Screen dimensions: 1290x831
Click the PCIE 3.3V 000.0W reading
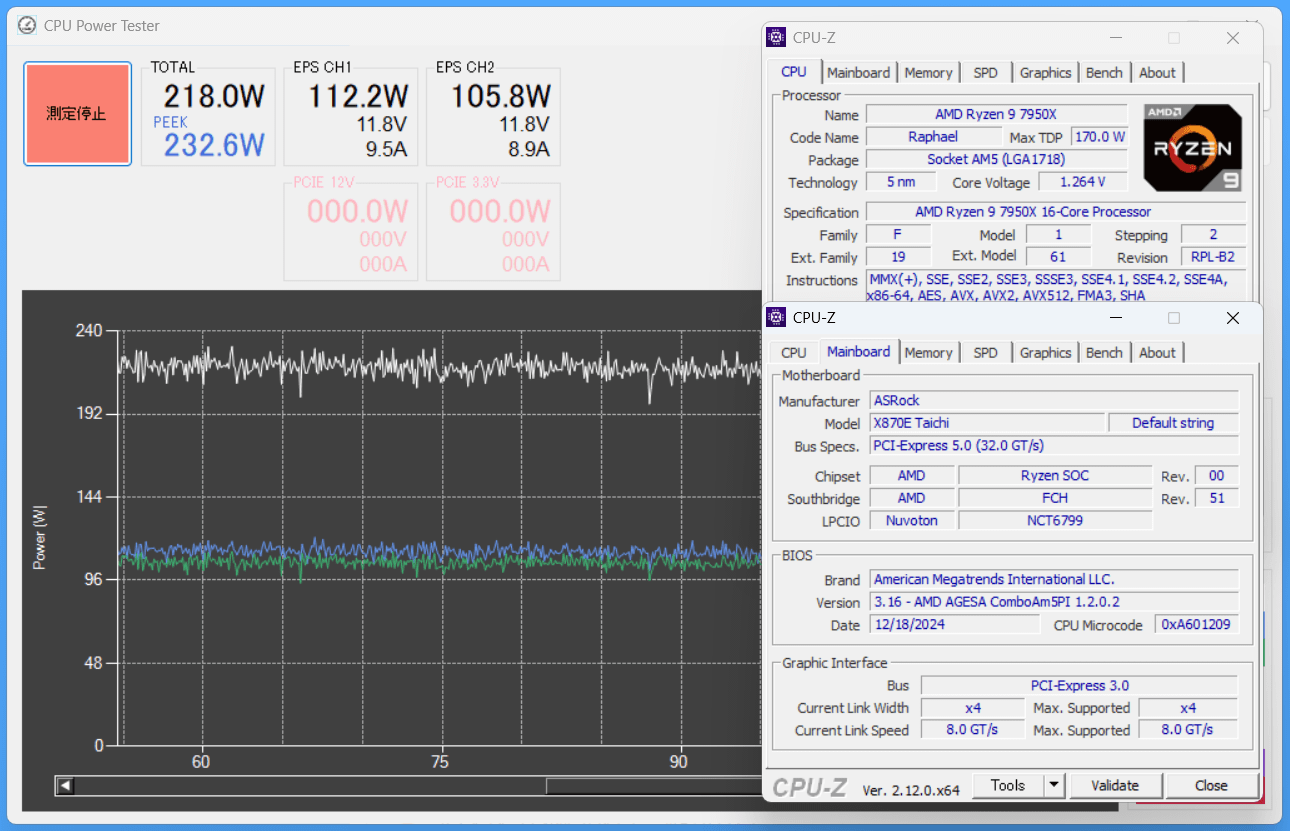click(x=501, y=212)
